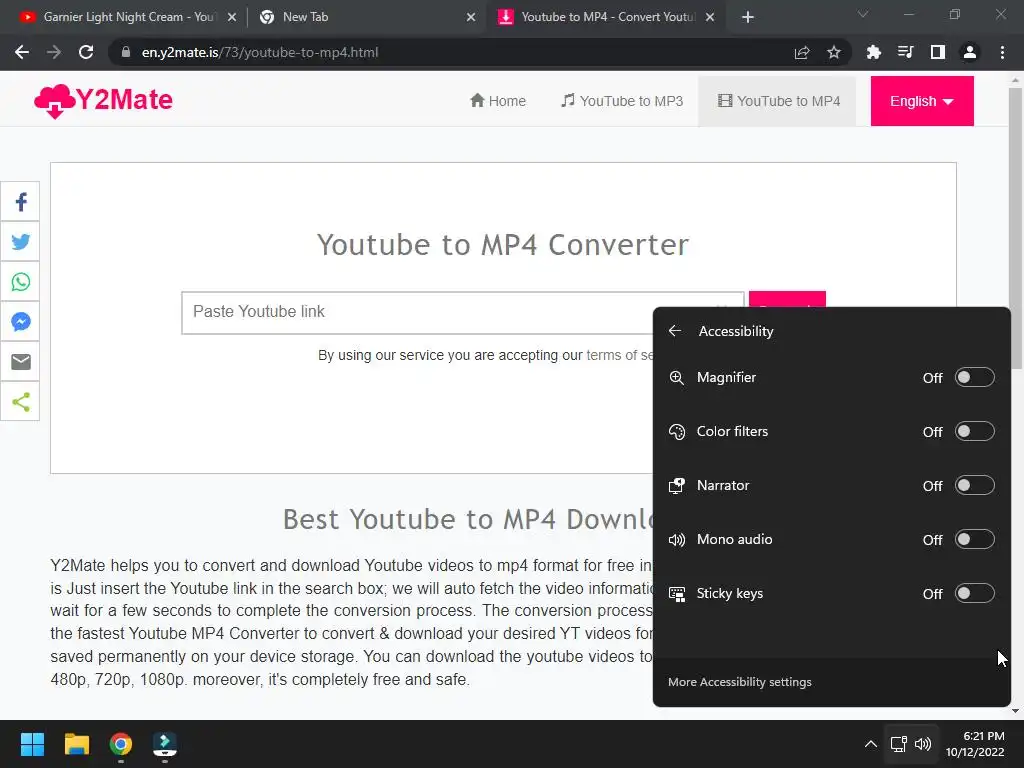Image resolution: width=1024 pixels, height=768 pixels.
Task: Open YouTube to MP4 nav item
Action: pyautogui.click(x=778, y=101)
